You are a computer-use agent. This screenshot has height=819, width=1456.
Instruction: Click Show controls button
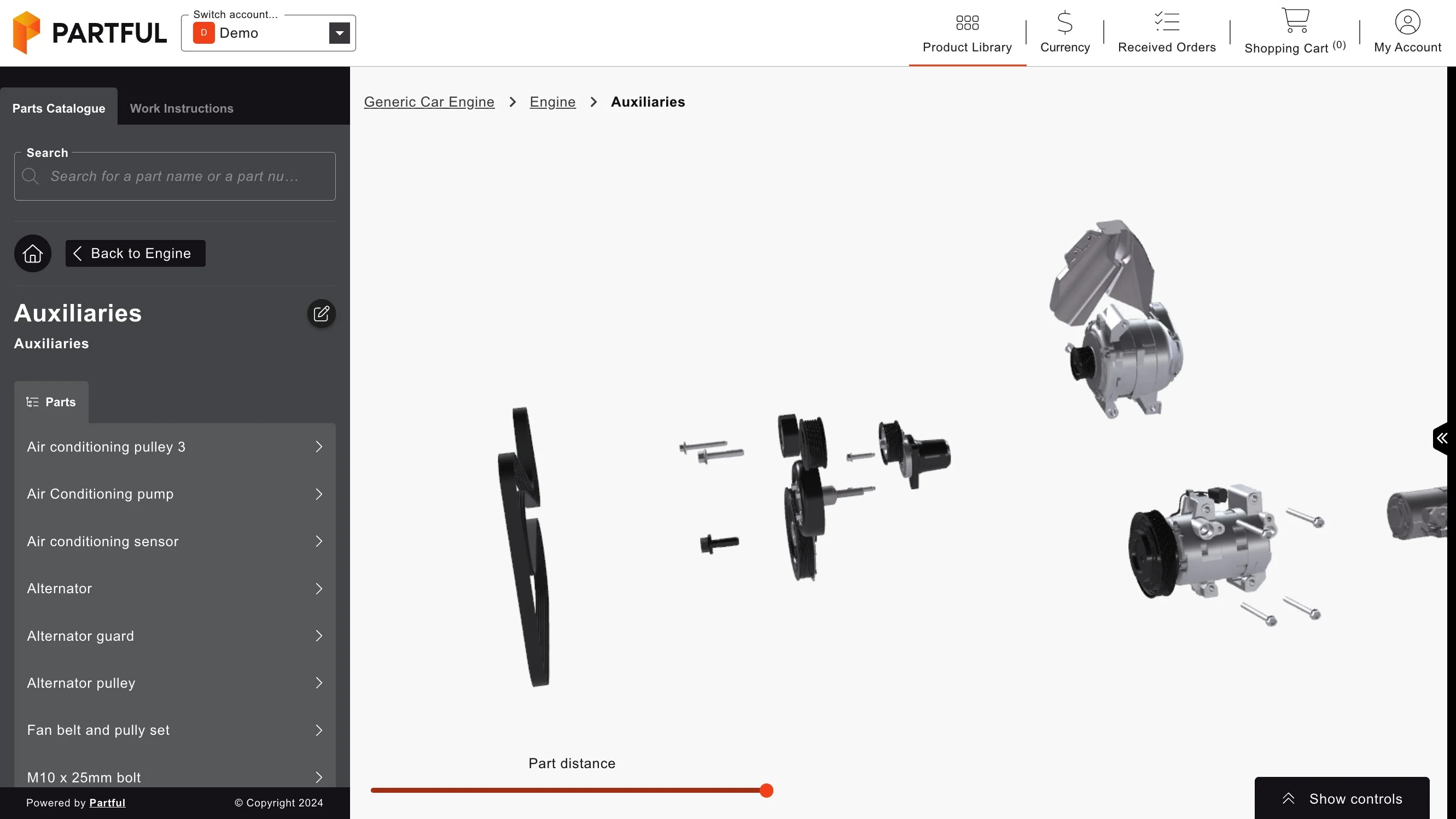point(1342,798)
